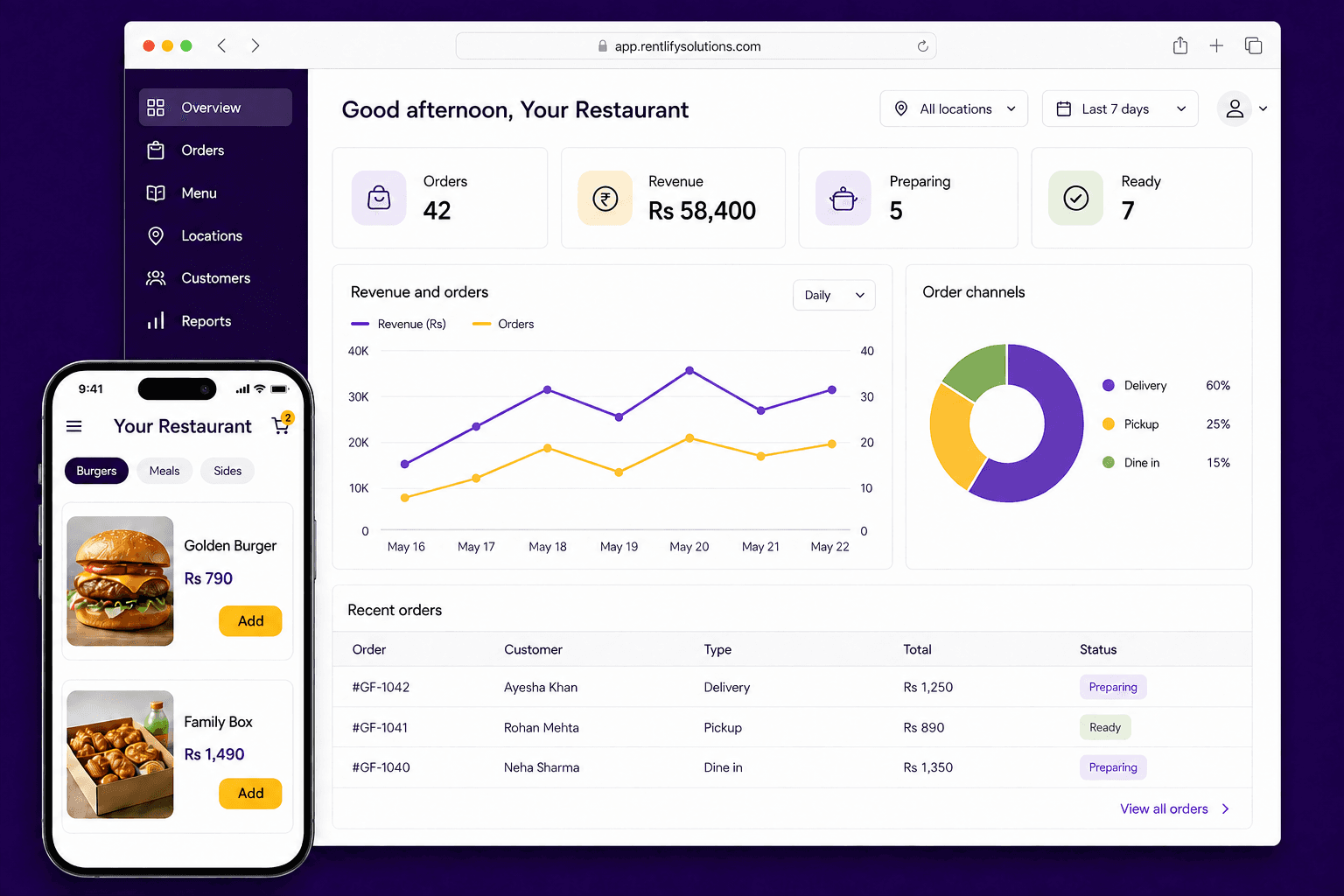Click the Customers people icon in sidebar
Image resolution: width=1344 pixels, height=896 pixels.
[156, 278]
